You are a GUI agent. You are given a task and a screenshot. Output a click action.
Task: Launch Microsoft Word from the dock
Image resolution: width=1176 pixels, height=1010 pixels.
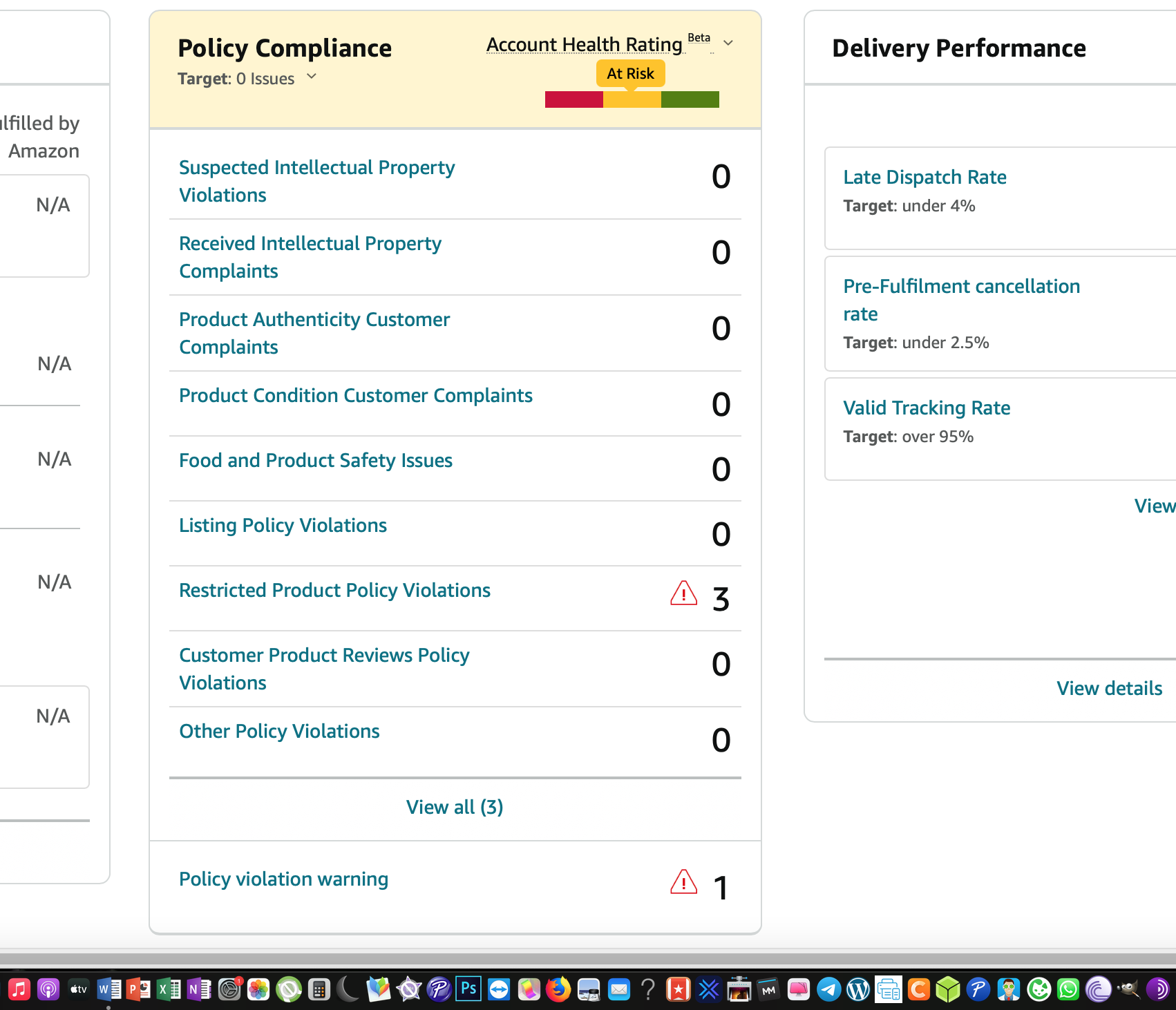click(108, 989)
